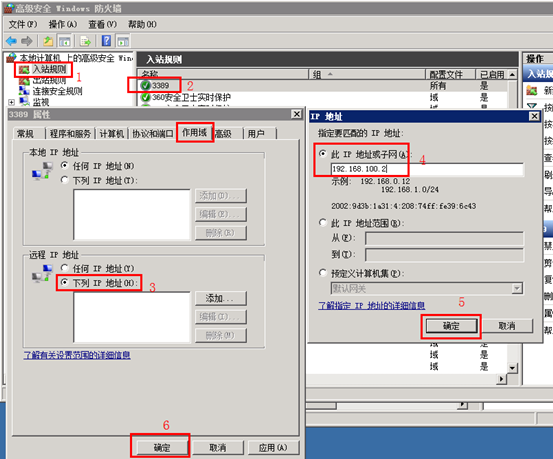The width and height of the screenshot is (553, 459).
Task: Click the Export list toolbar icon
Action: tap(85, 41)
